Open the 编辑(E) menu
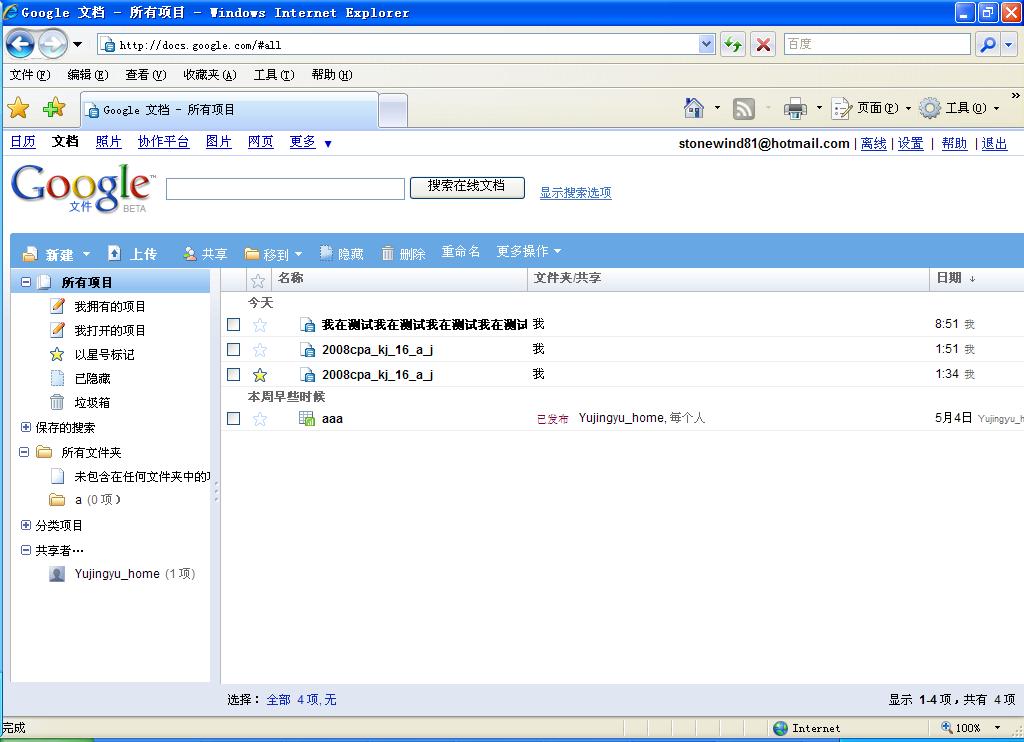Screen dimensions: 1024x742 tap(88, 75)
